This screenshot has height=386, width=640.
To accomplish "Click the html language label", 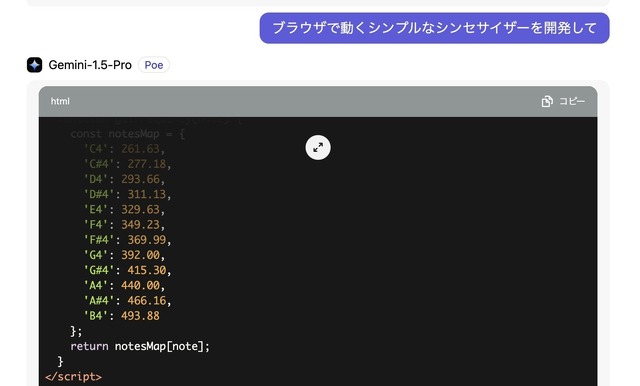I will pyautogui.click(x=60, y=101).
